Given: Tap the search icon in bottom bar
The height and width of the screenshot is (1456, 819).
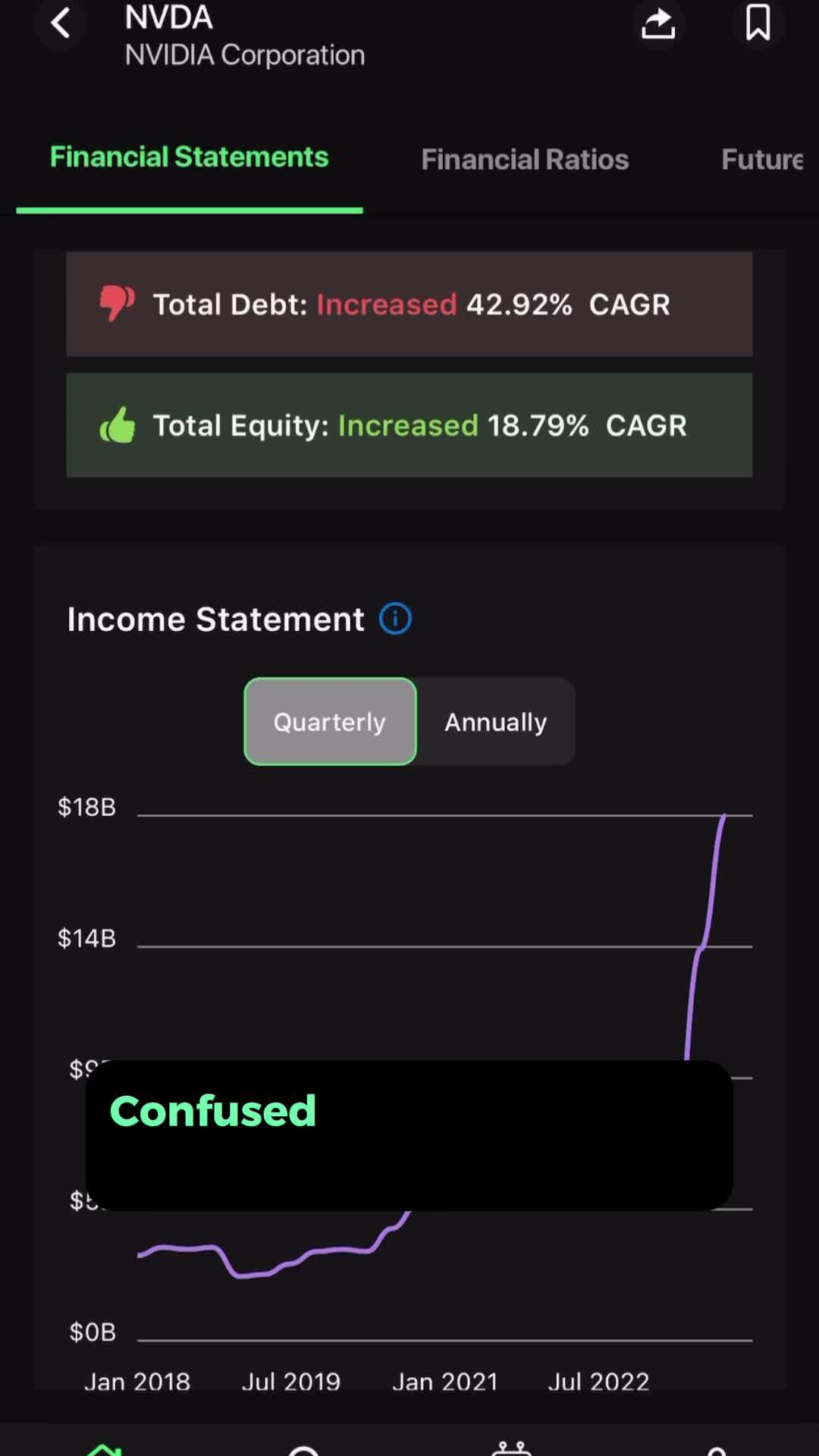Looking at the screenshot, I should tap(303, 1448).
